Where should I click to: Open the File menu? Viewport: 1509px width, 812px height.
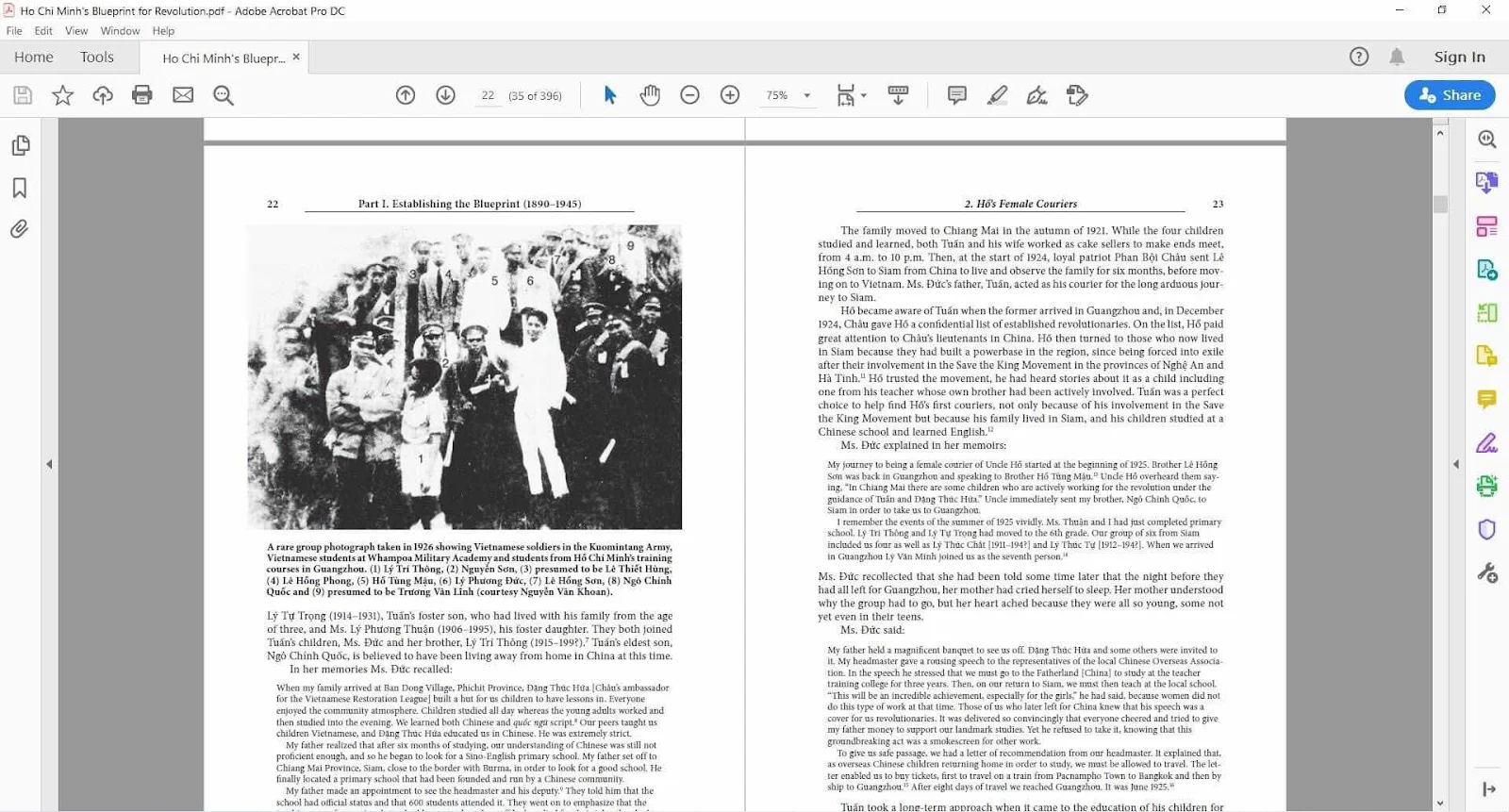point(14,30)
